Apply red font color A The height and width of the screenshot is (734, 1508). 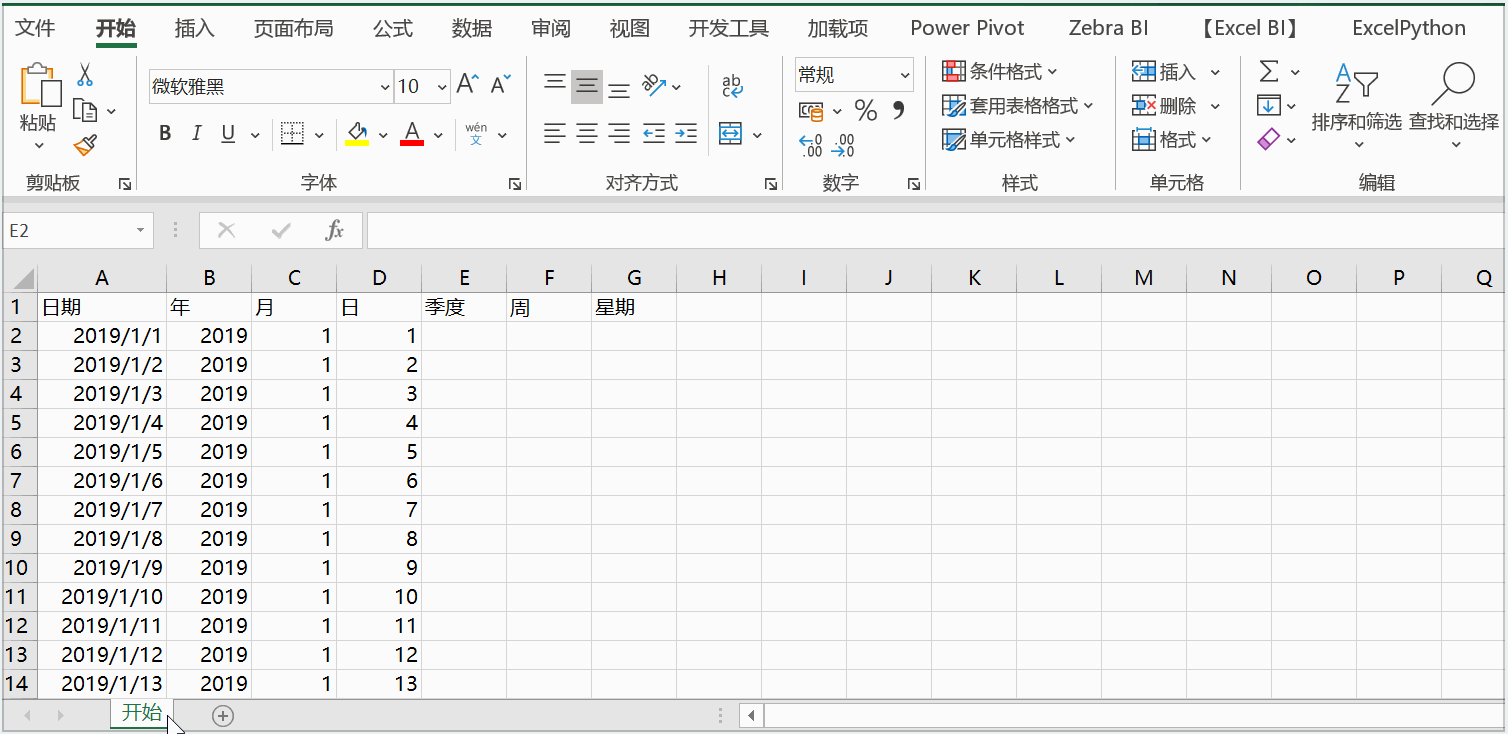[411, 134]
